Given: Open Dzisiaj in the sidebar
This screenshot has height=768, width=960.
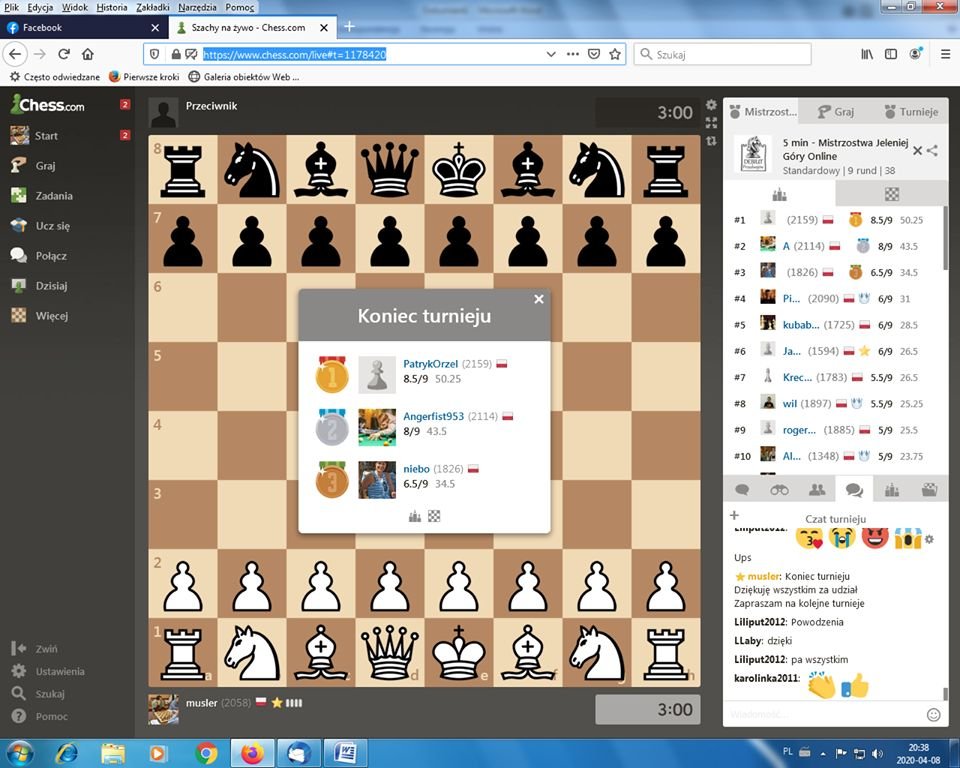Looking at the screenshot, I should pos(51,286).
